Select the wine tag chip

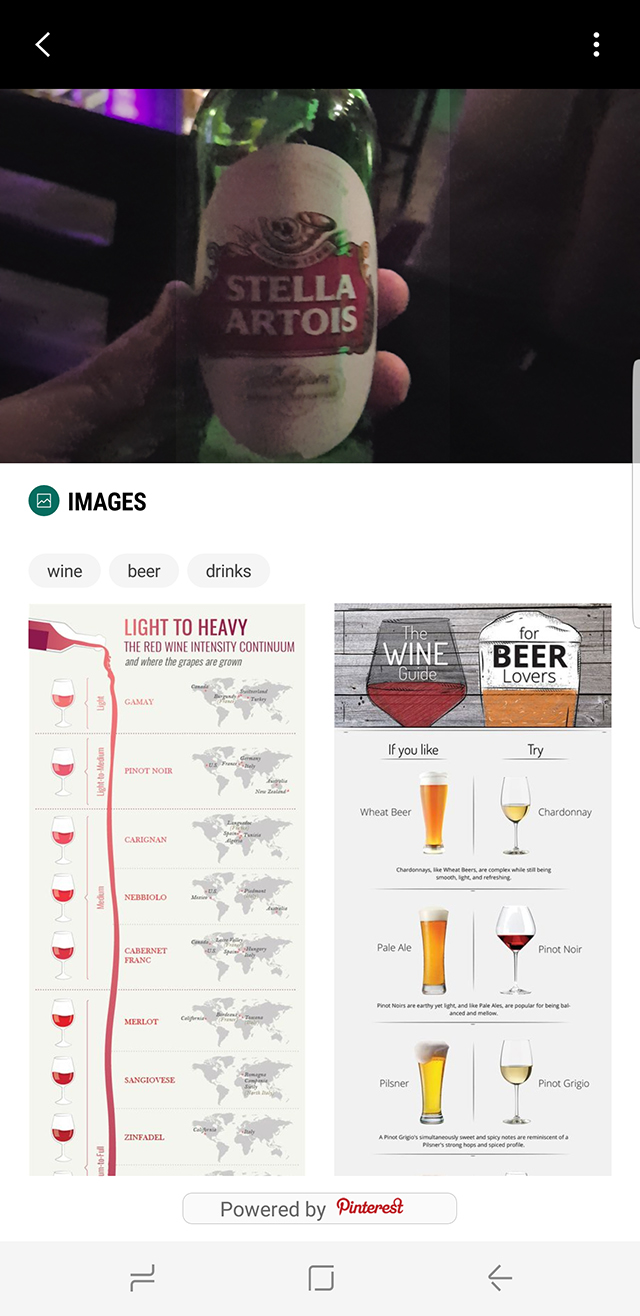[x=65, y=571]
